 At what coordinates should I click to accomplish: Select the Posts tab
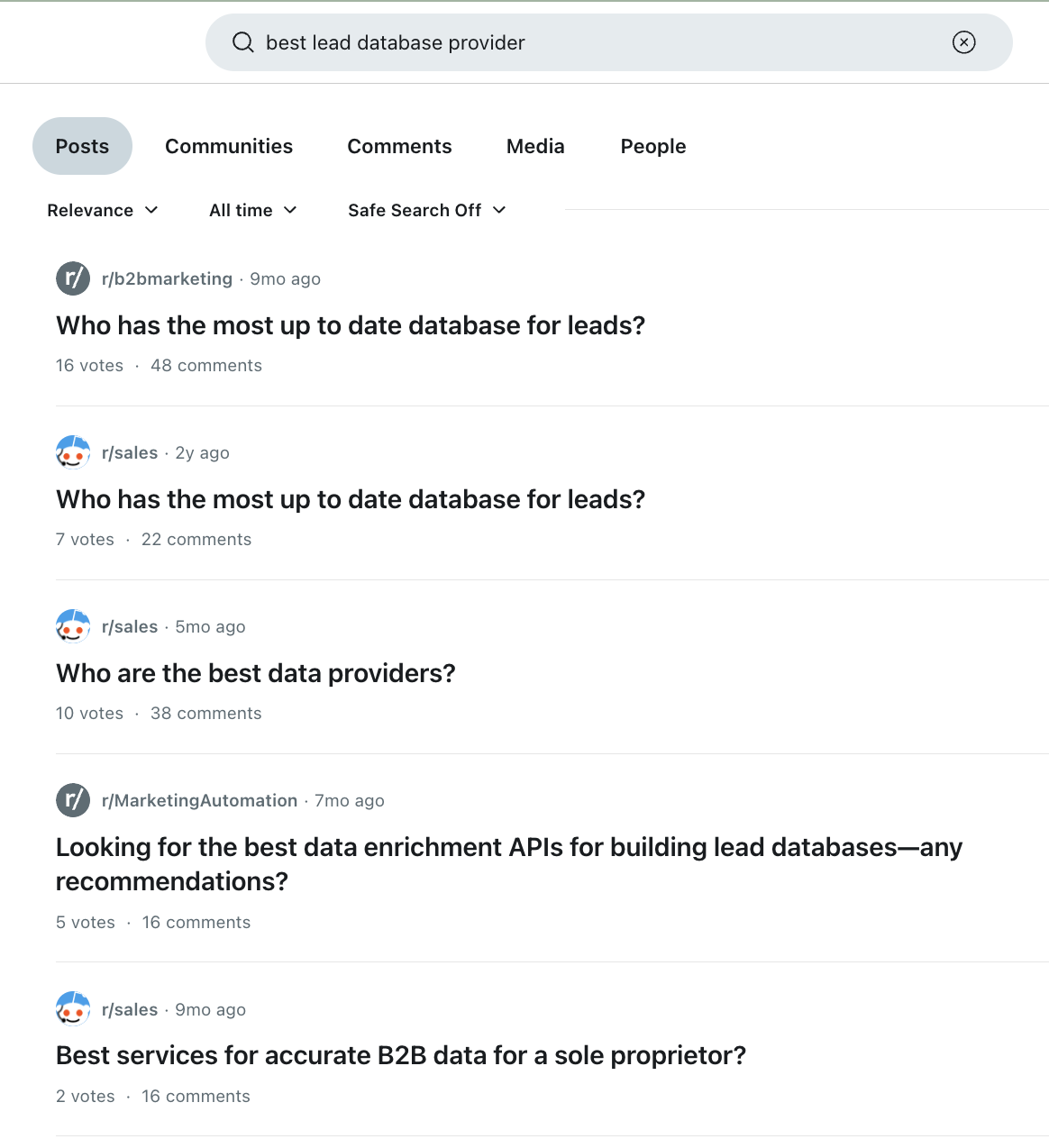click(x=82, y=146)
